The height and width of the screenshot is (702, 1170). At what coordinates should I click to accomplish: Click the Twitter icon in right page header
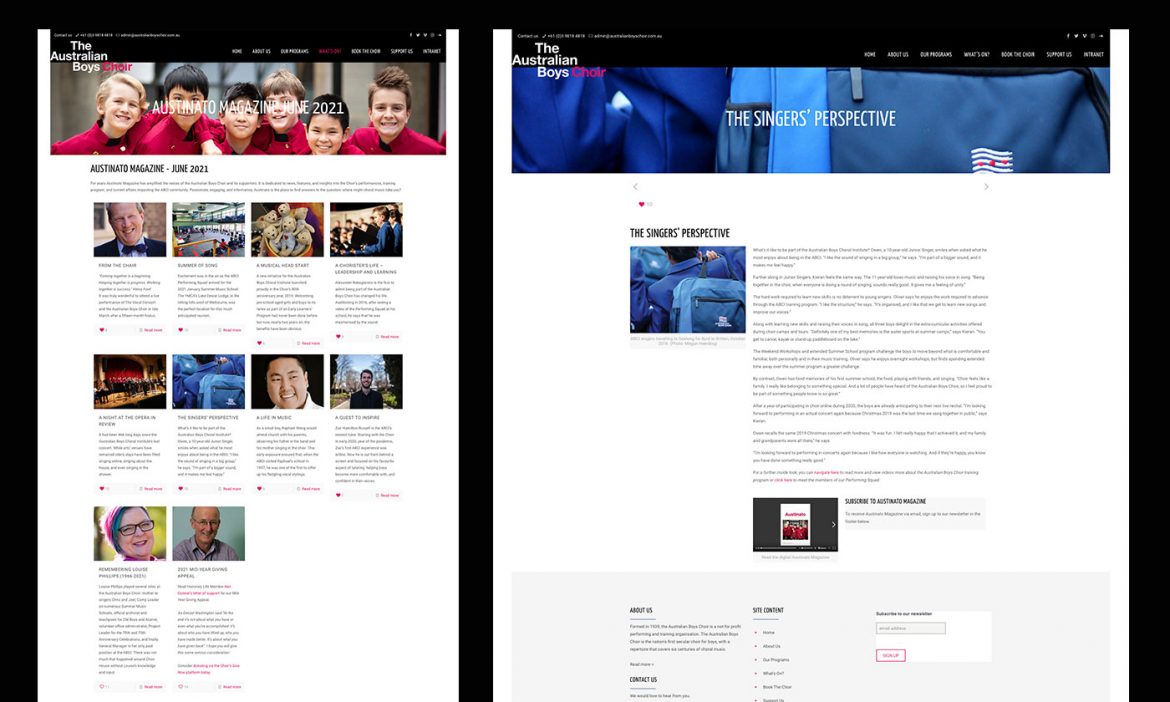1076,35
